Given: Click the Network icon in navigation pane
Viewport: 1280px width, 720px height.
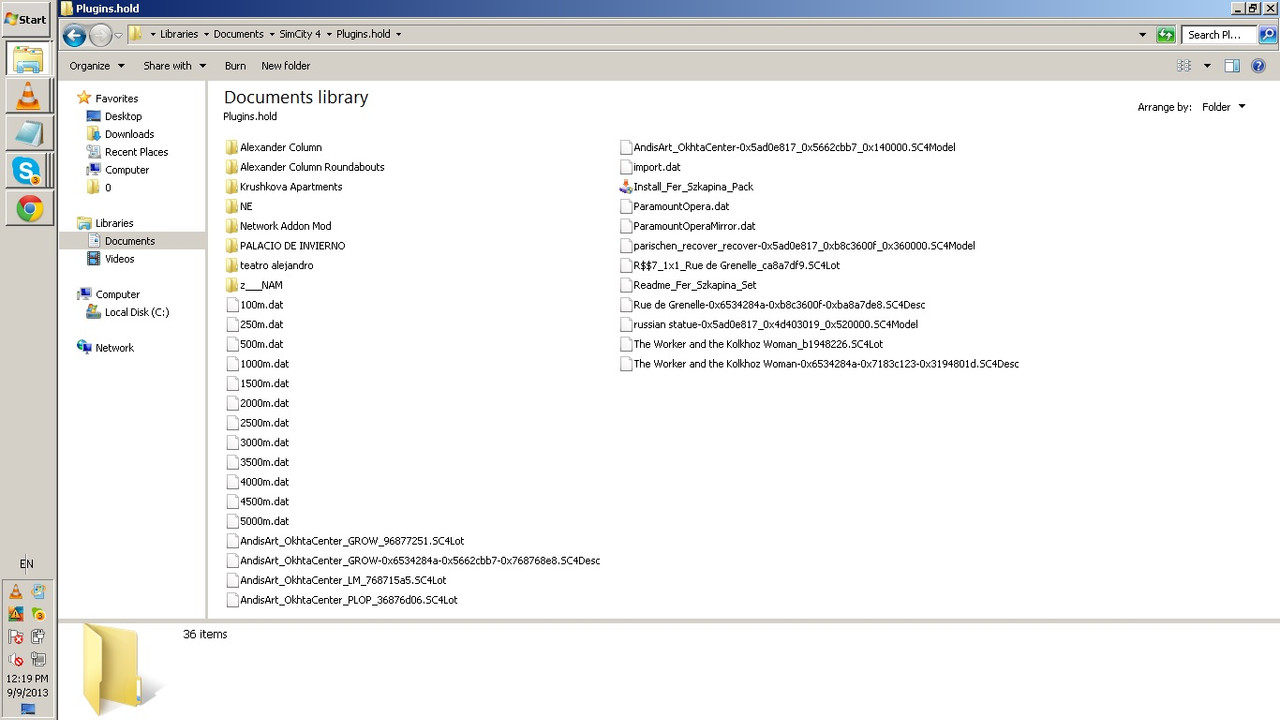Looking at the screenshot, I should (85, 348).
